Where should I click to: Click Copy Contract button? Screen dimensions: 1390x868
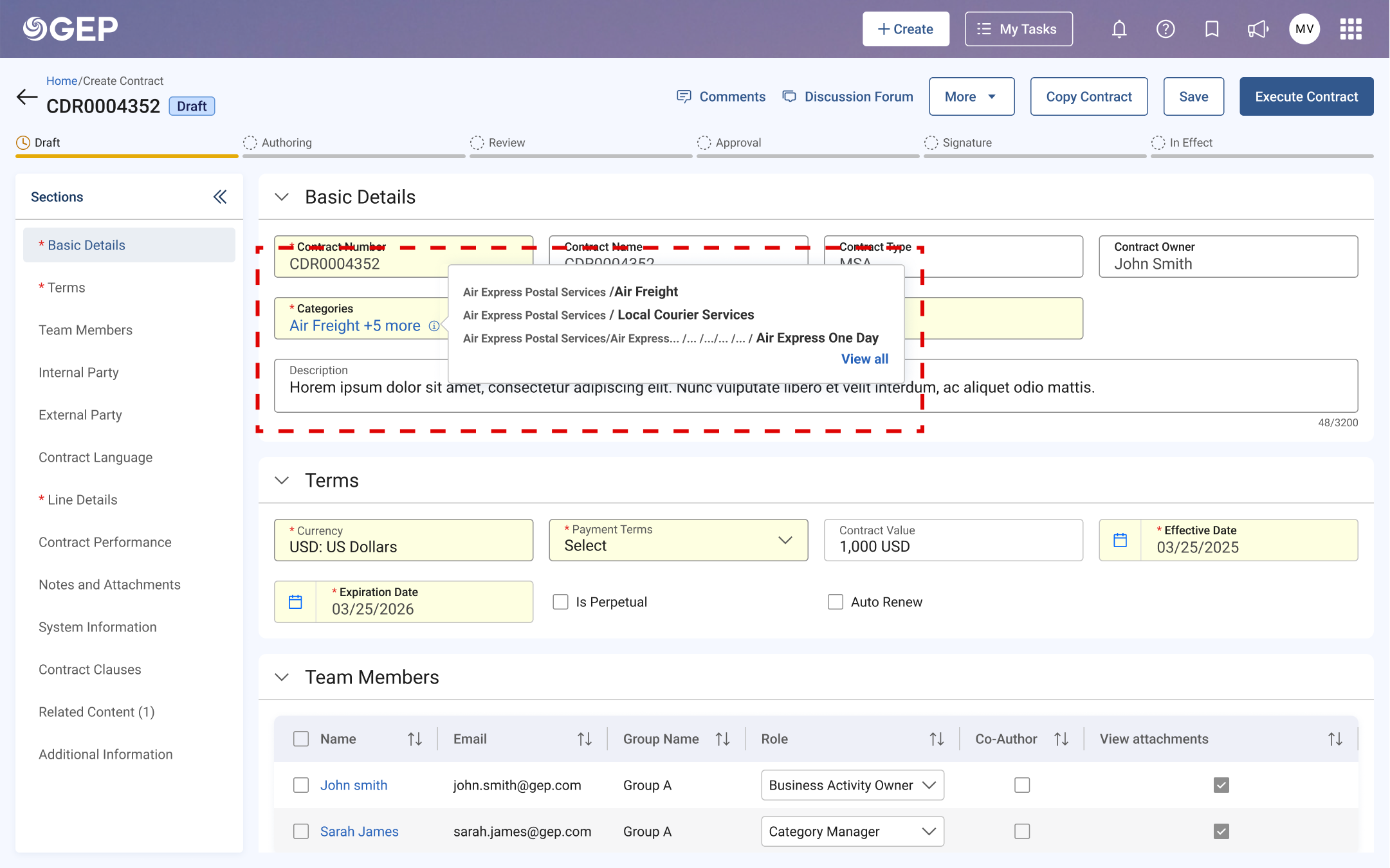(x=1089, y=96)
